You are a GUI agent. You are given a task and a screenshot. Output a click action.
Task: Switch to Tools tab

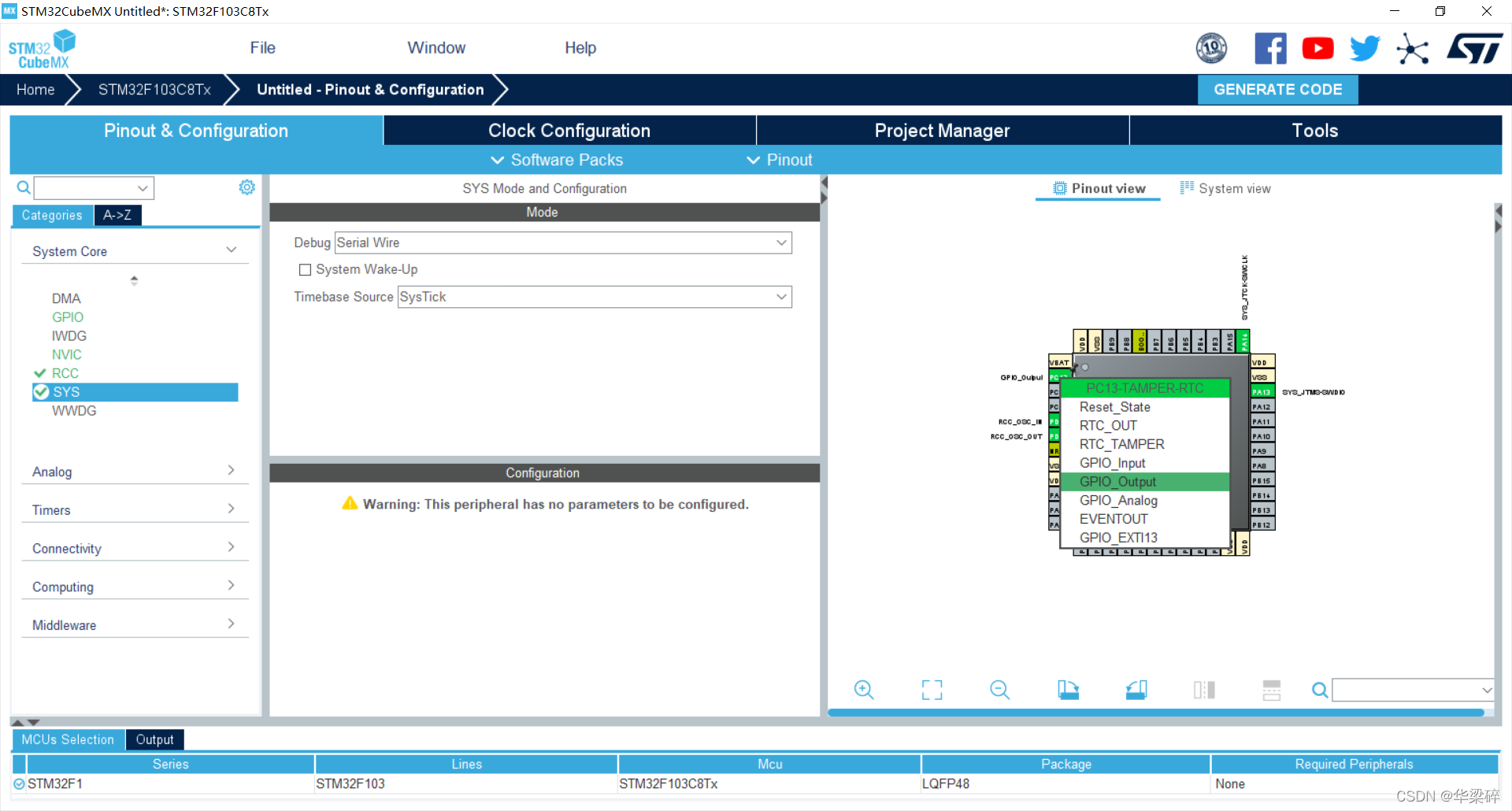(1315, 131)
